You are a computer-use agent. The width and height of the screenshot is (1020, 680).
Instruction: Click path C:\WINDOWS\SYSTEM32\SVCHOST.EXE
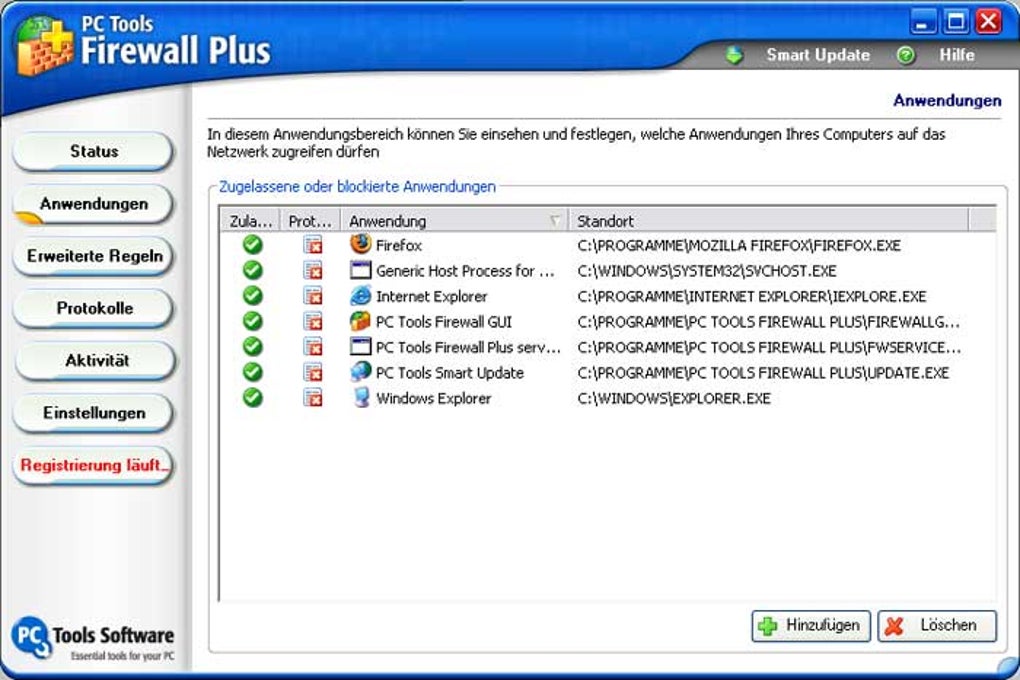[706, 271]
